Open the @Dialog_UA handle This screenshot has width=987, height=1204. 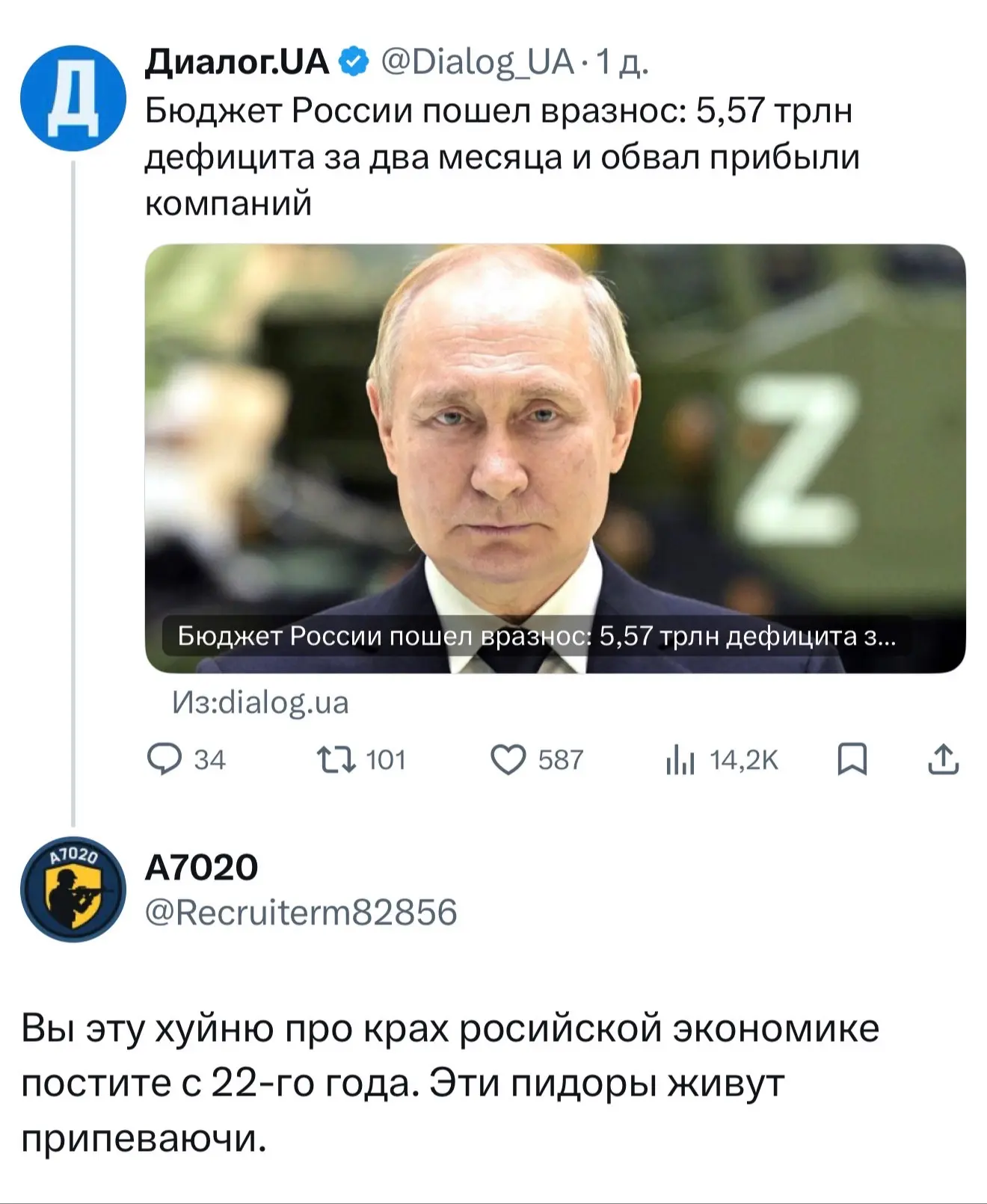477,63
